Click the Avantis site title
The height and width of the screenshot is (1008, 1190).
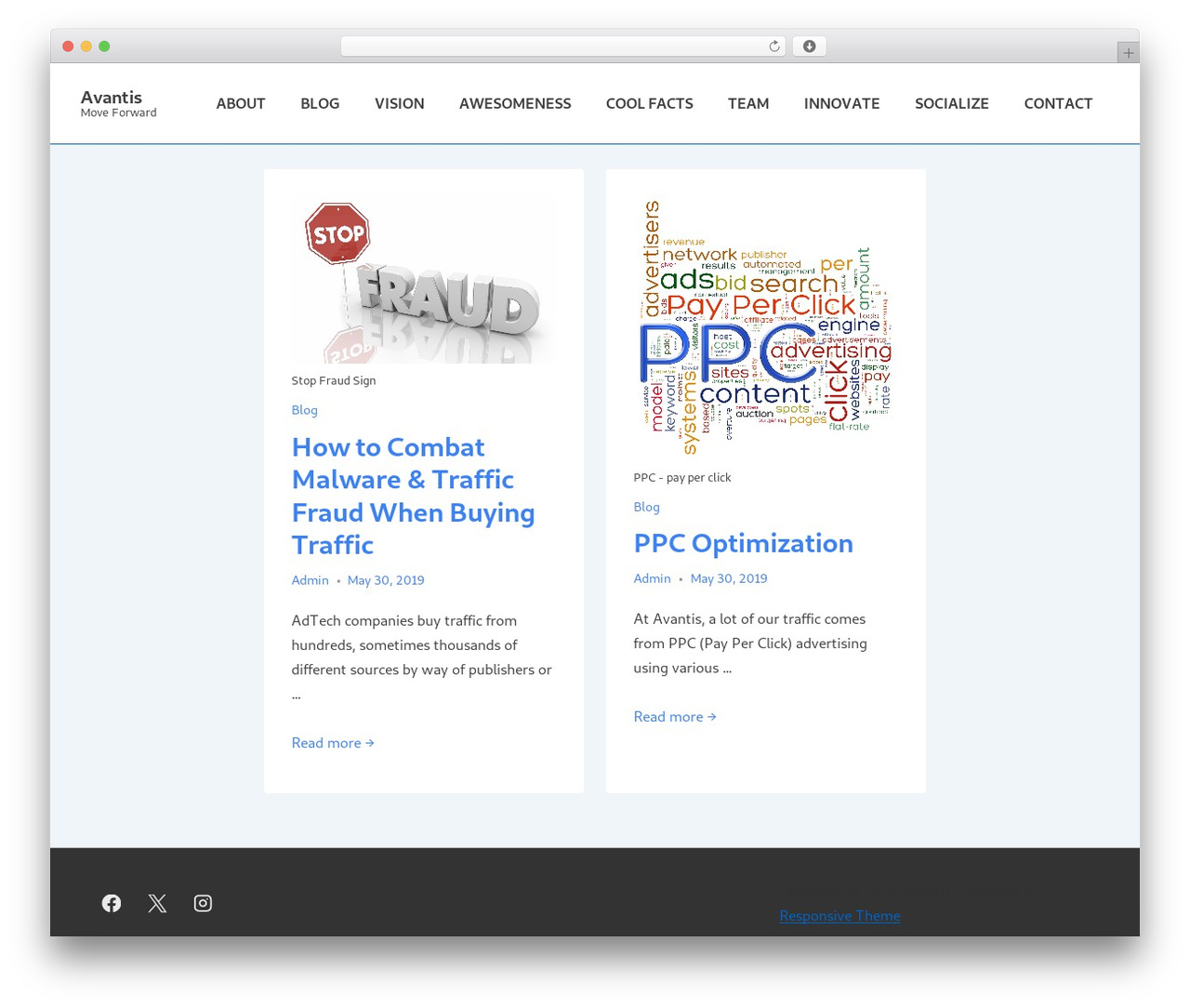(112, 97)
